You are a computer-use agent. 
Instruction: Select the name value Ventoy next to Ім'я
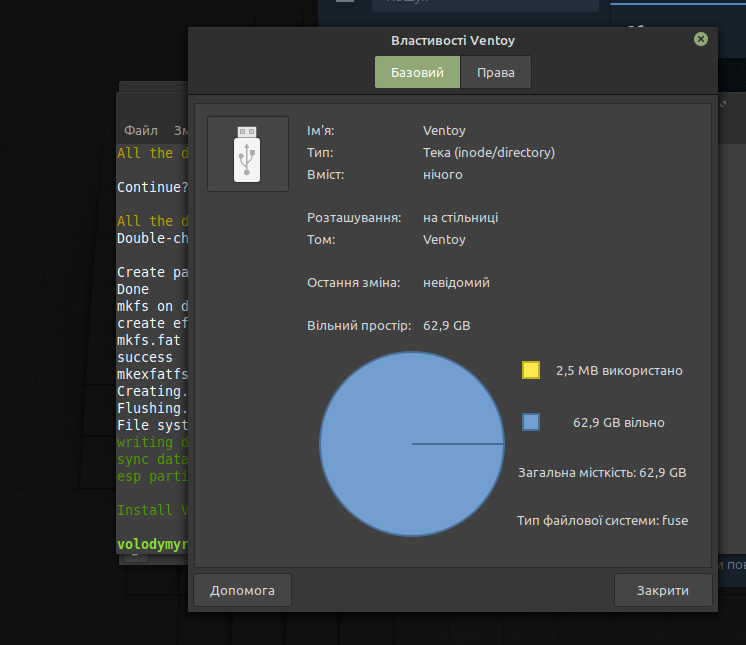coord(444,130)
